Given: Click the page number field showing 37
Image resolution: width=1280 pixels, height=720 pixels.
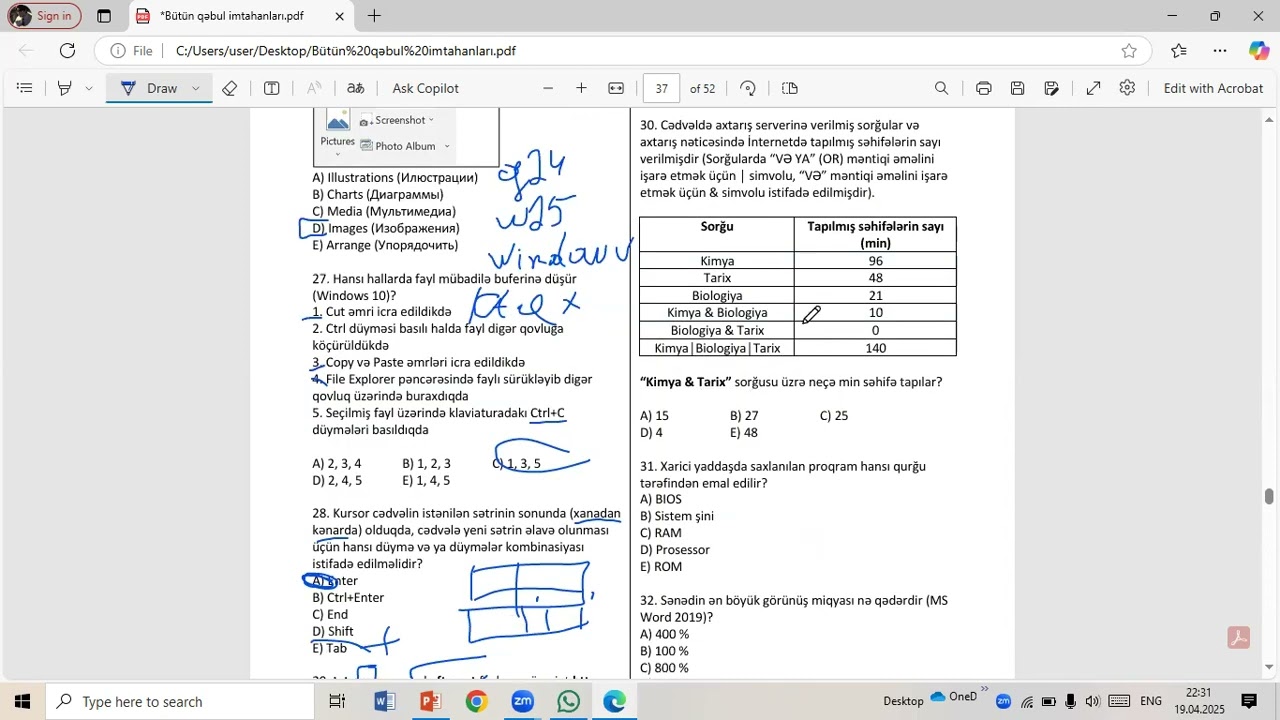Looking at the screenshot, I should pyautogui.click(x=662, y=88).
